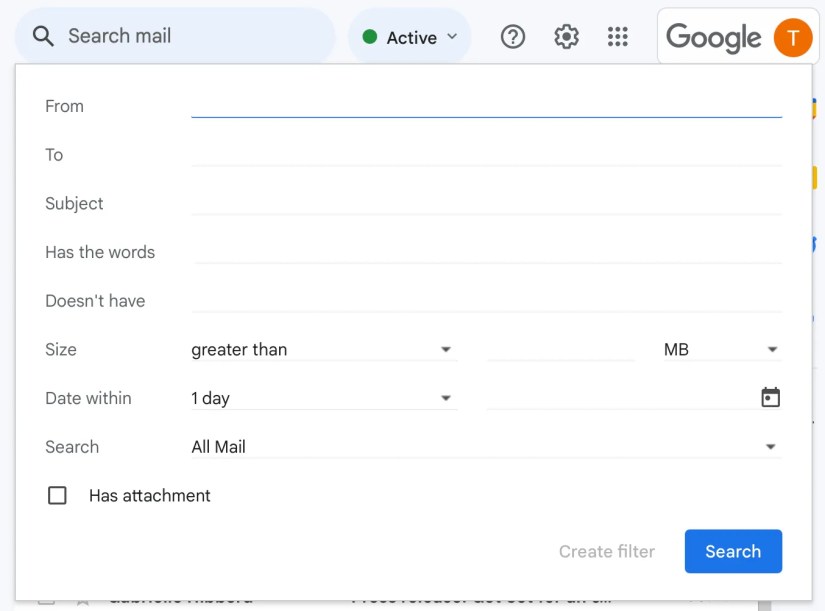Image resolution: width=825 pixels, height=611 pixels.
Task: Check the Has attachment checkbox
Action: click(x=57, y=495)
